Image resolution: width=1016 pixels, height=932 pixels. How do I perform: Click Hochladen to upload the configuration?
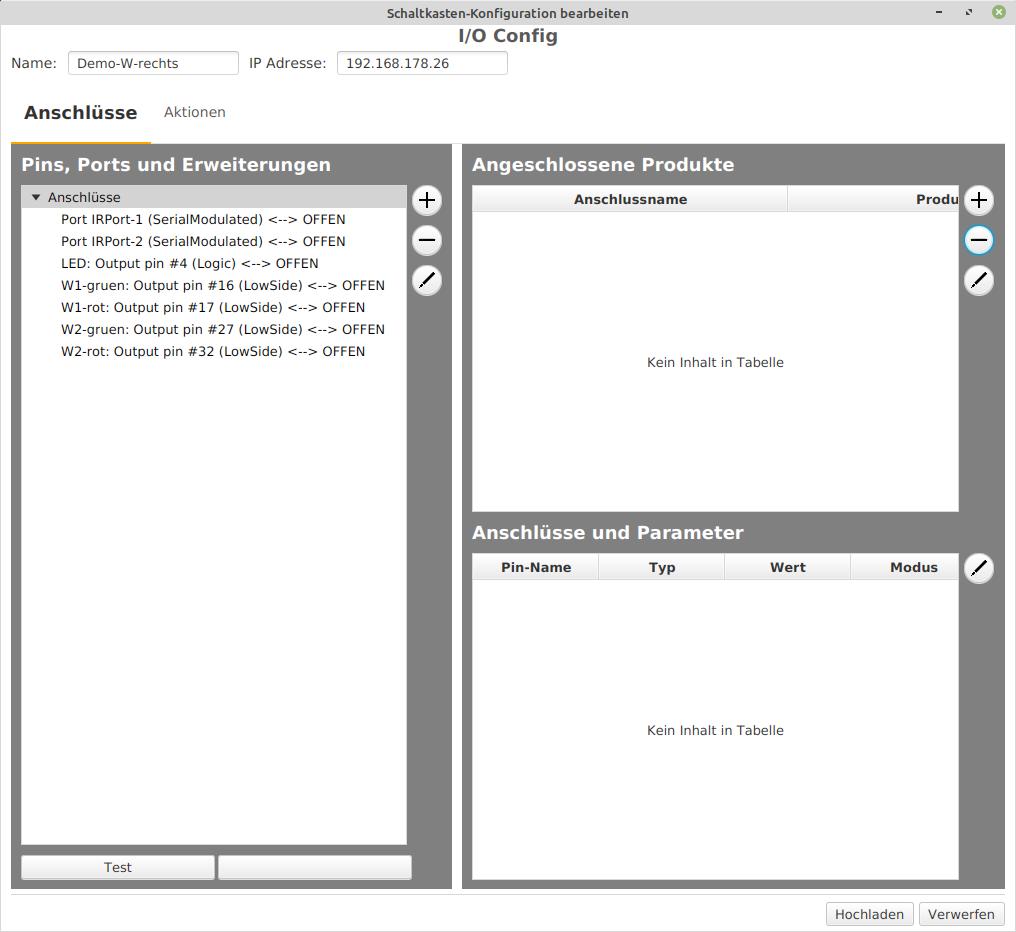pos(868,913)
